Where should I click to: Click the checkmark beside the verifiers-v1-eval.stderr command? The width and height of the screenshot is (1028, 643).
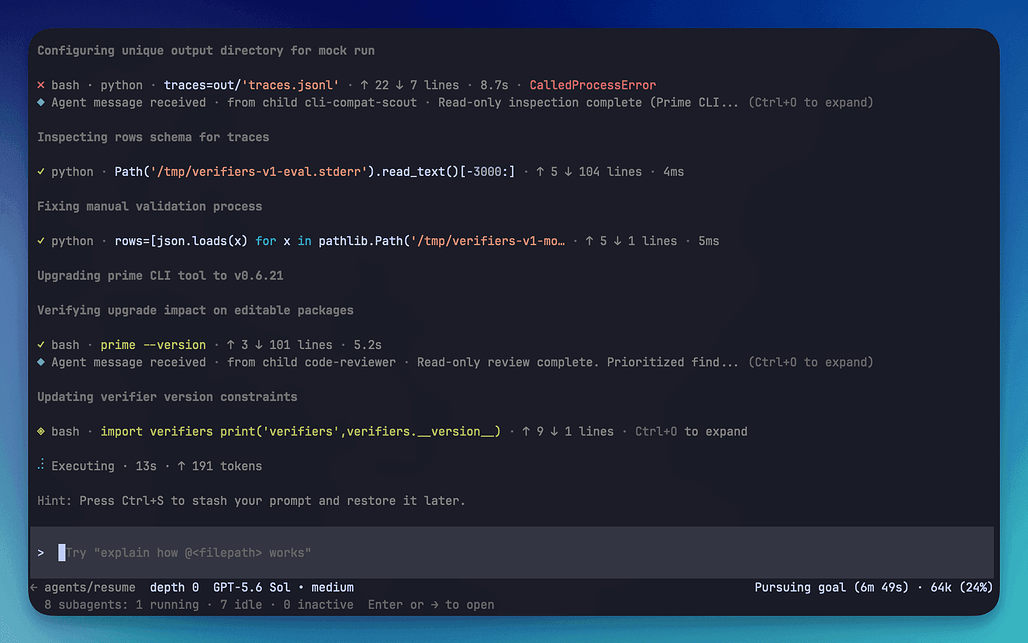[x=41, y=172]
